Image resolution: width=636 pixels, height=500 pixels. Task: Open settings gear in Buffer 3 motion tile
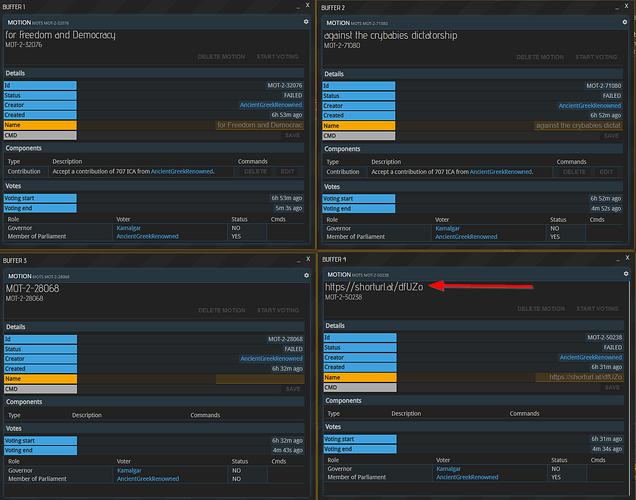click(306, 275)
